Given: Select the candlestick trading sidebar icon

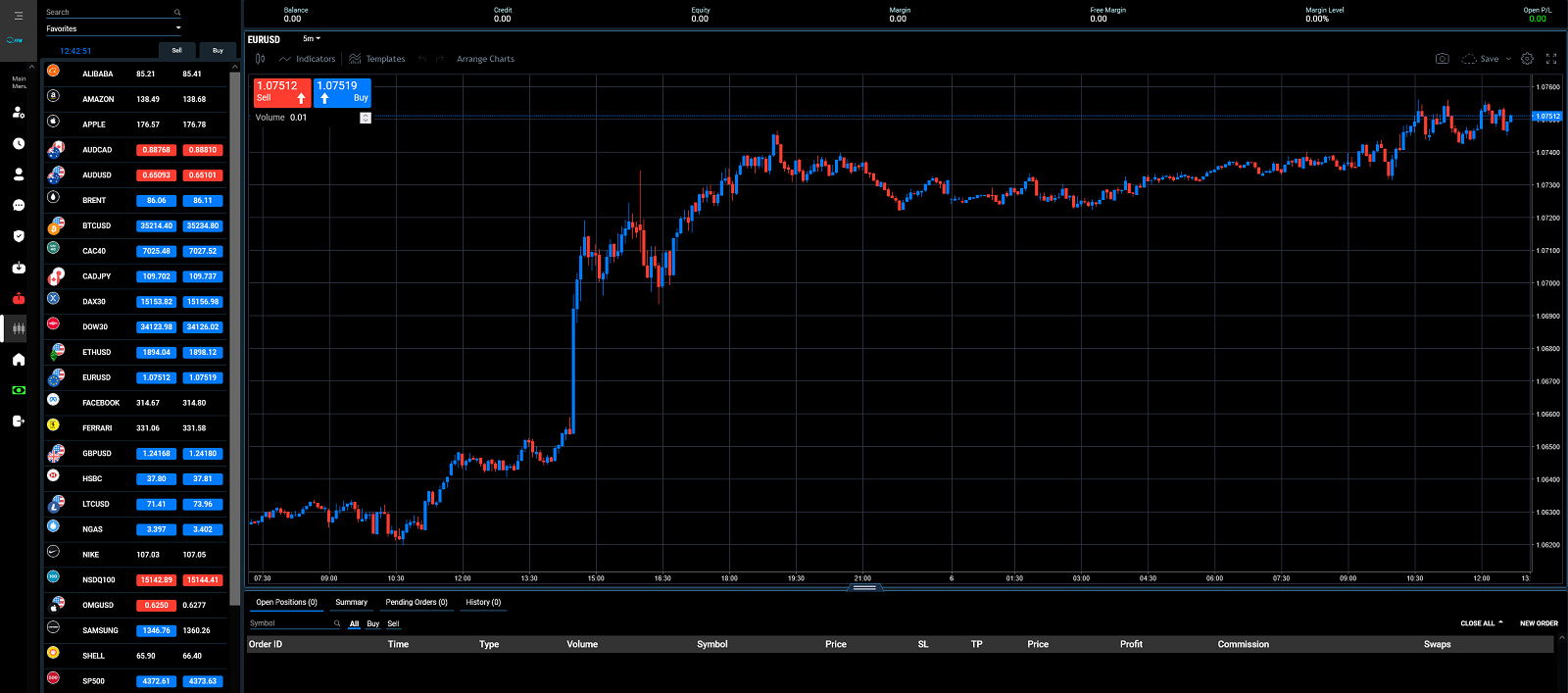Looking at the screenshot, I should [x=19, y=329].
